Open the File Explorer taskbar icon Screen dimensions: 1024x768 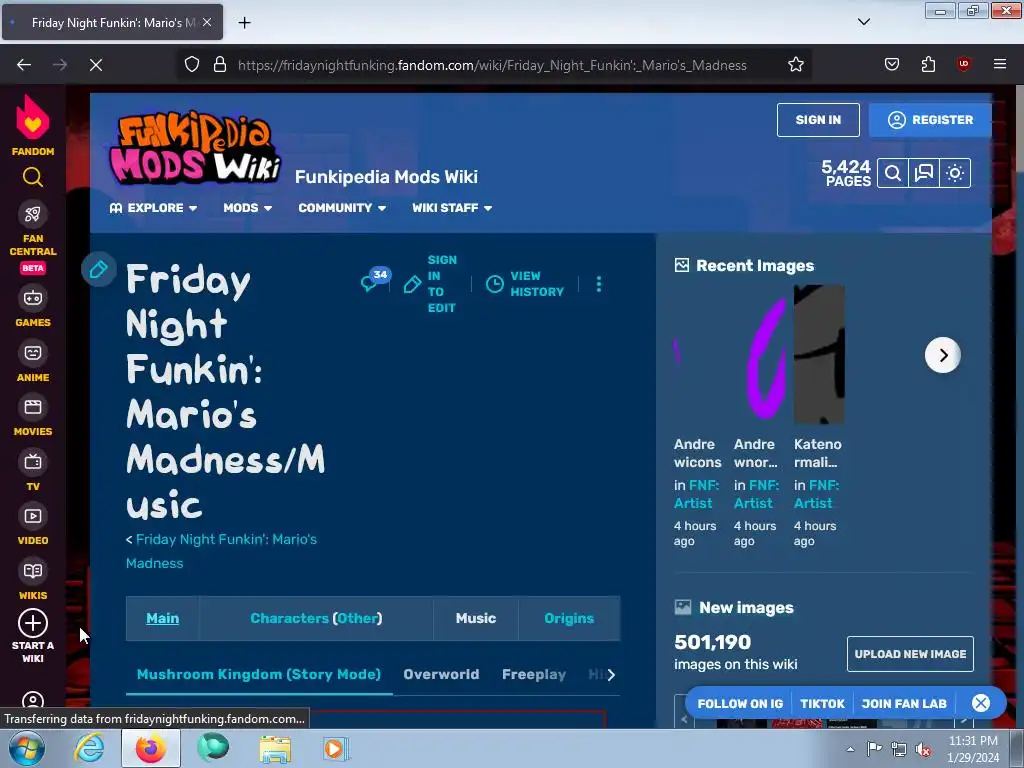(275, 748)
